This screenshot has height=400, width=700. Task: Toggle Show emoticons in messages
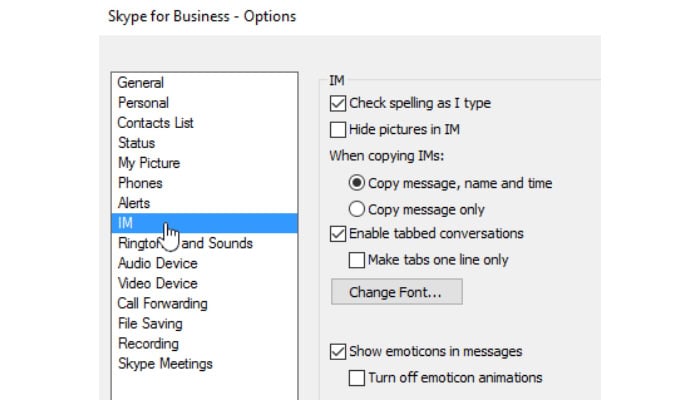coord(338,351)
